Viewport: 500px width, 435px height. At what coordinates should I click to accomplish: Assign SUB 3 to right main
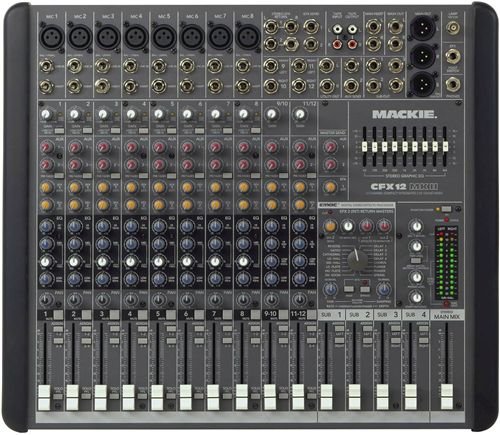click(x=396, y=341)
